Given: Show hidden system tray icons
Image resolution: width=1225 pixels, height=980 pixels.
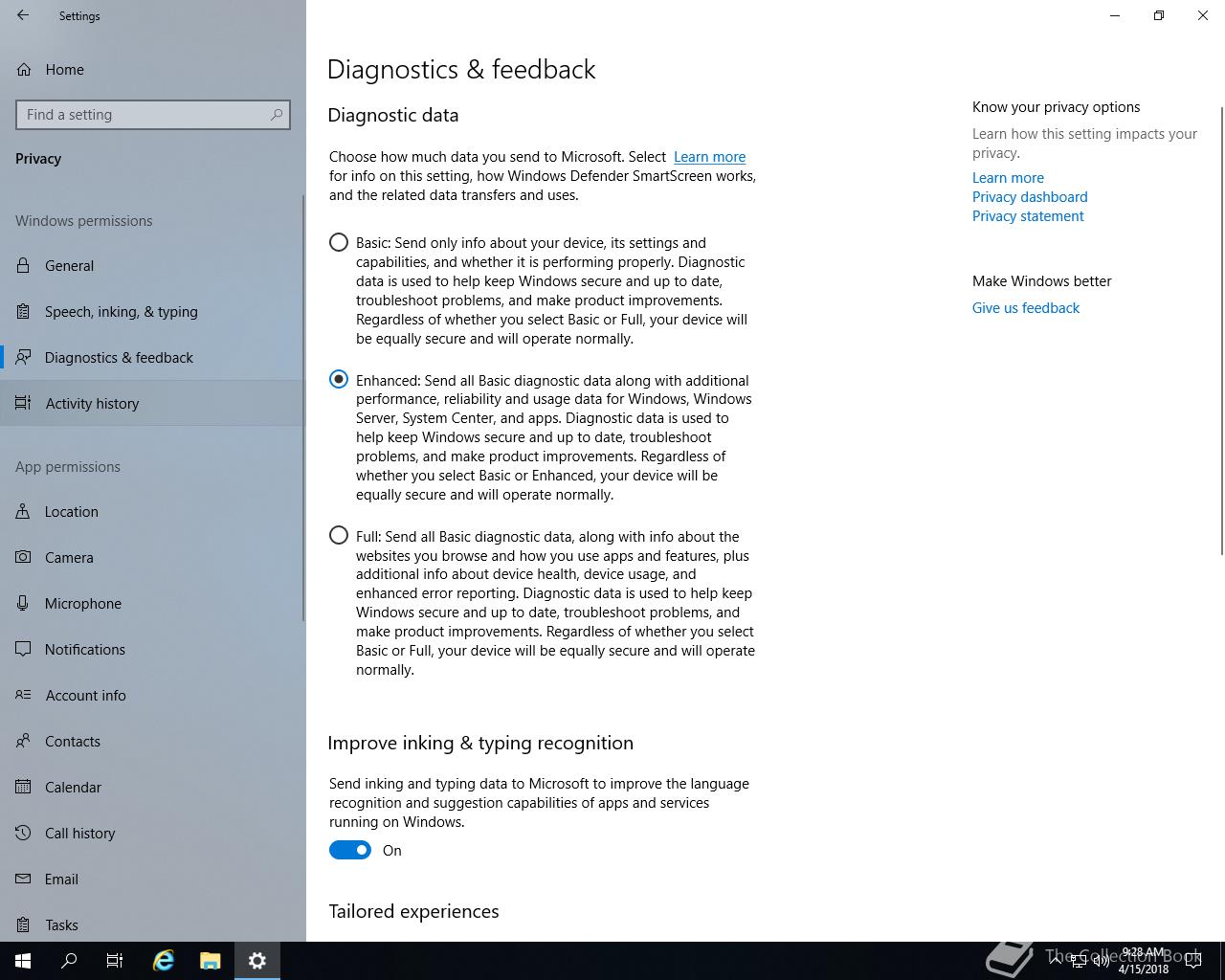Looking at the screenshot, I should click(x=1055, y=961).
